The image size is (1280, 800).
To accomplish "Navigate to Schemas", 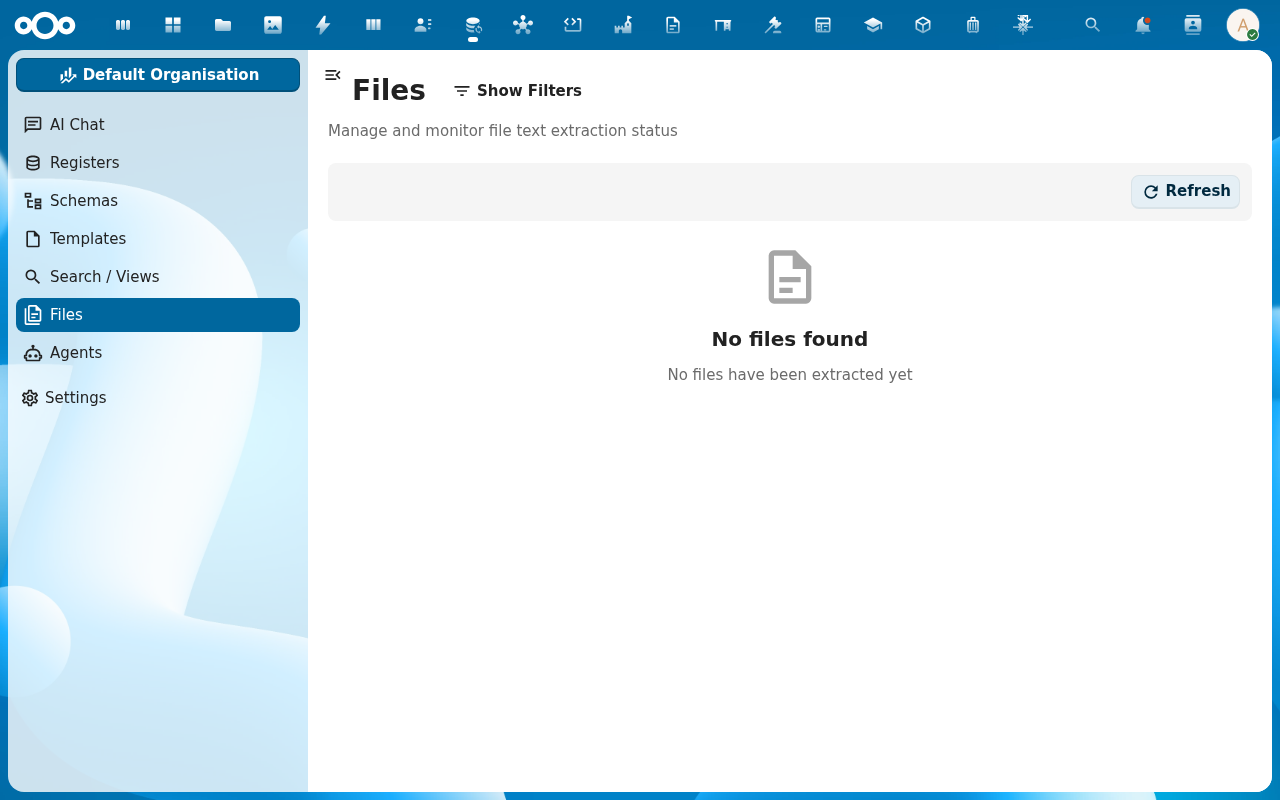I will pos(158,201).
